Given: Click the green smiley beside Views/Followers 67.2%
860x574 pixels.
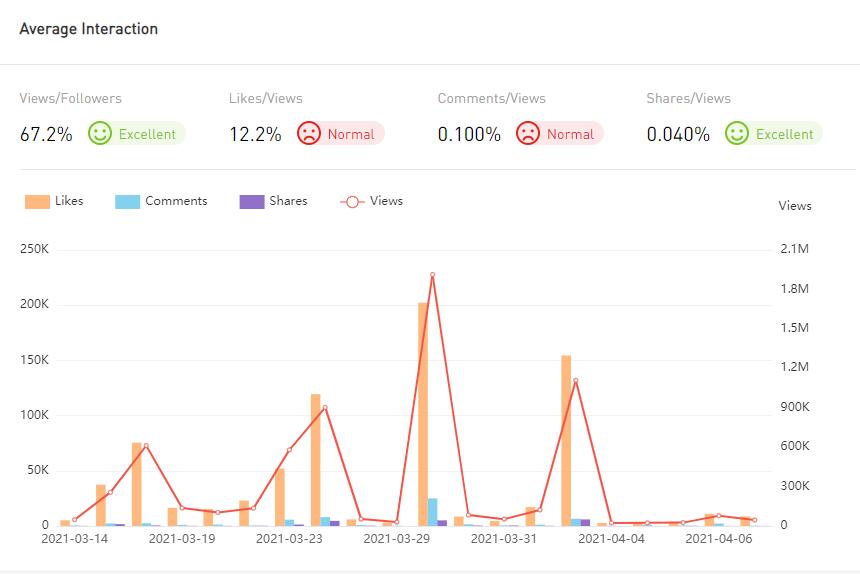Looking at the screenshot, I should 99,133.
